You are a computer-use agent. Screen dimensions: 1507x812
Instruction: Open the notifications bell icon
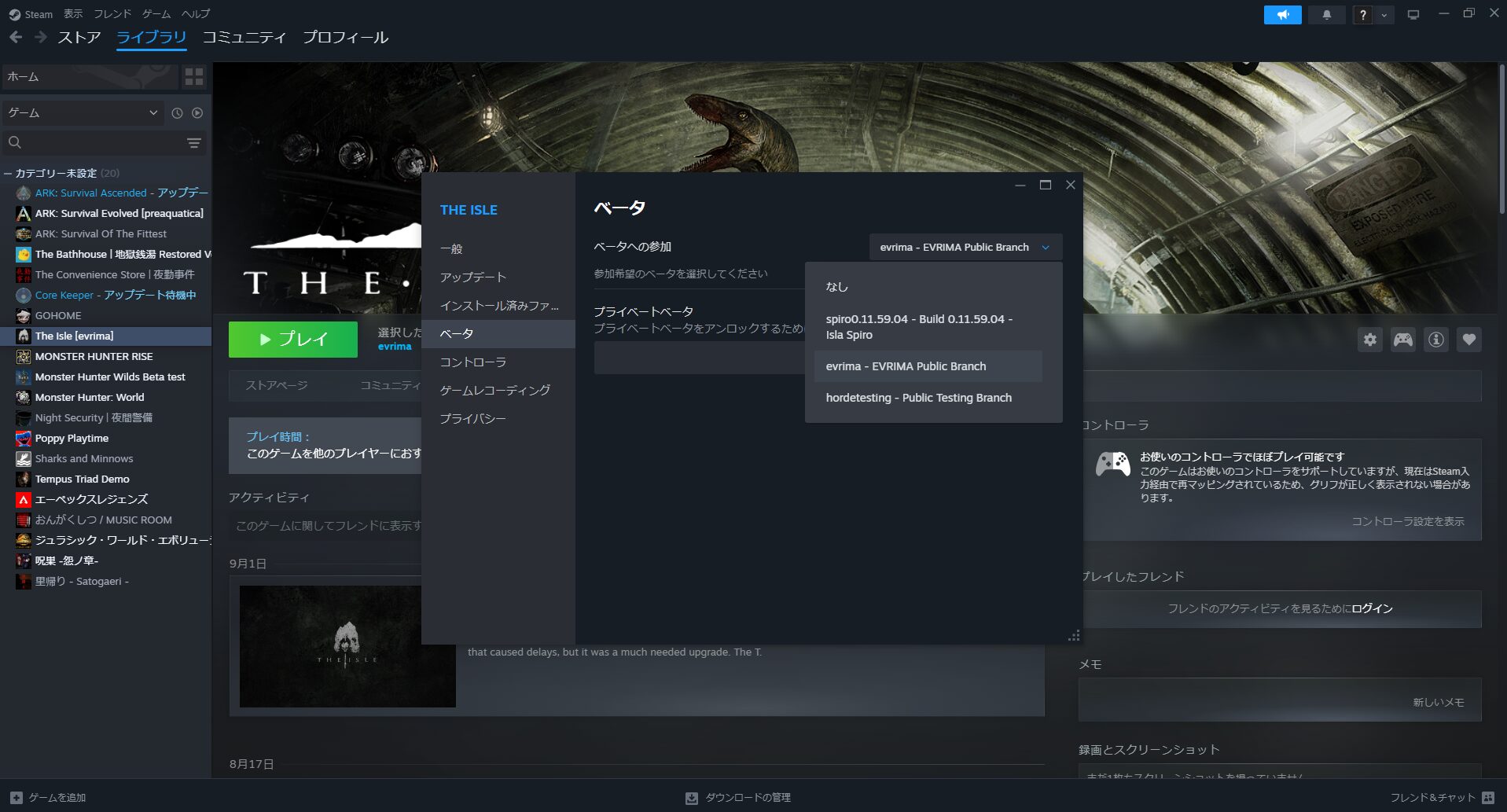tap(1327, 15)
